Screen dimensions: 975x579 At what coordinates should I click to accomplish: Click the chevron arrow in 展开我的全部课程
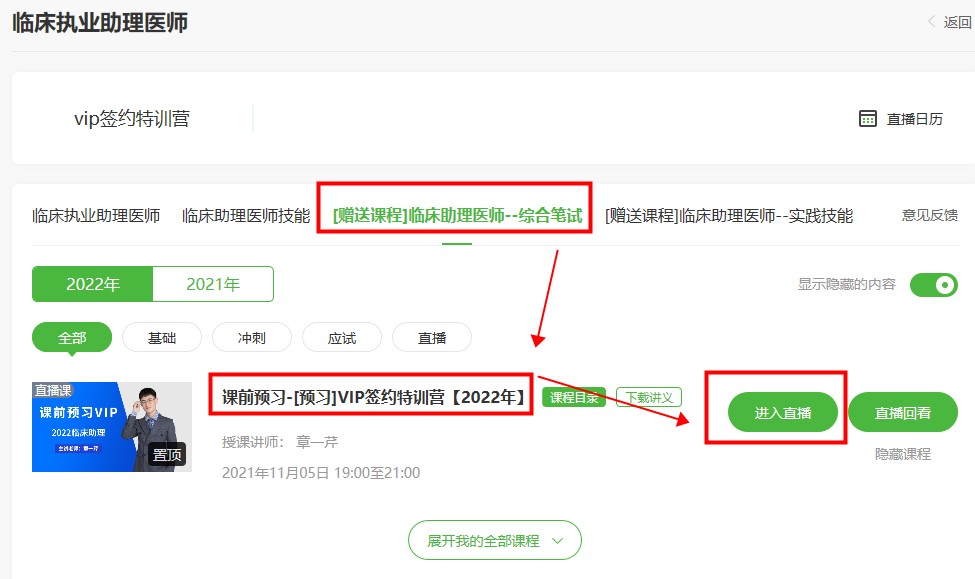click(x=557, y=541)
